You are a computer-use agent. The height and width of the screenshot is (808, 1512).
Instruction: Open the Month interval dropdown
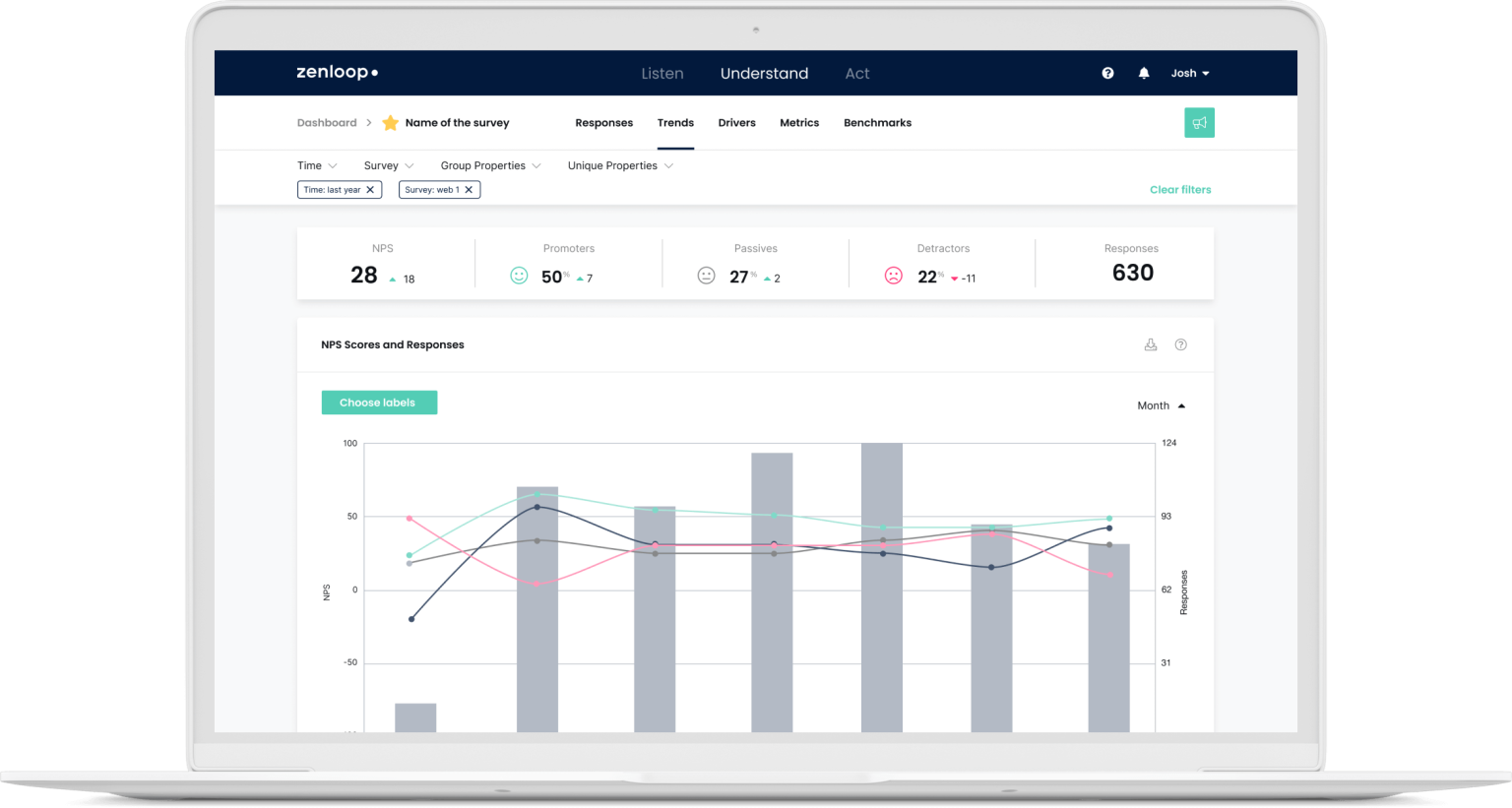point(1161,405)
